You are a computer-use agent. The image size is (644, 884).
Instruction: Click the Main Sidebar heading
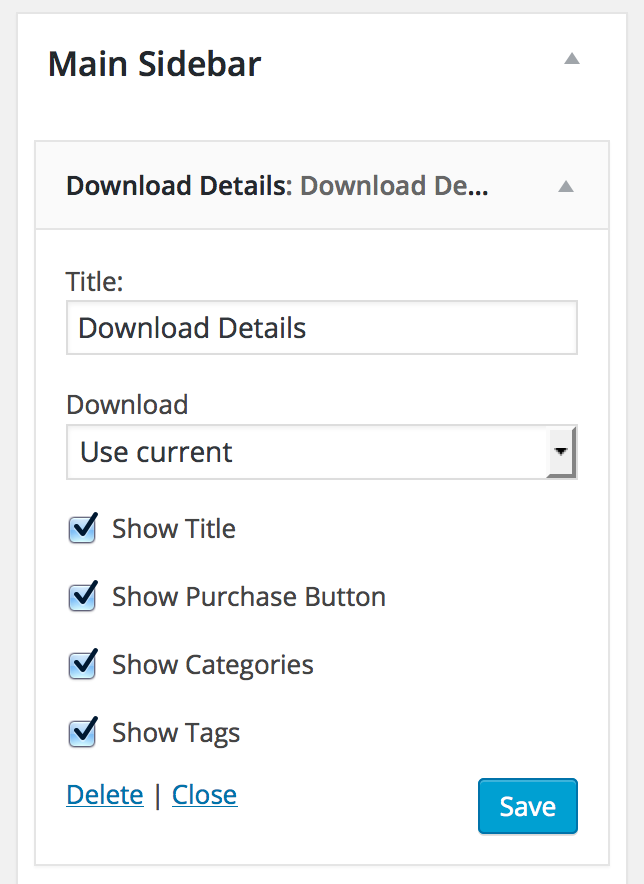[155, 64]
